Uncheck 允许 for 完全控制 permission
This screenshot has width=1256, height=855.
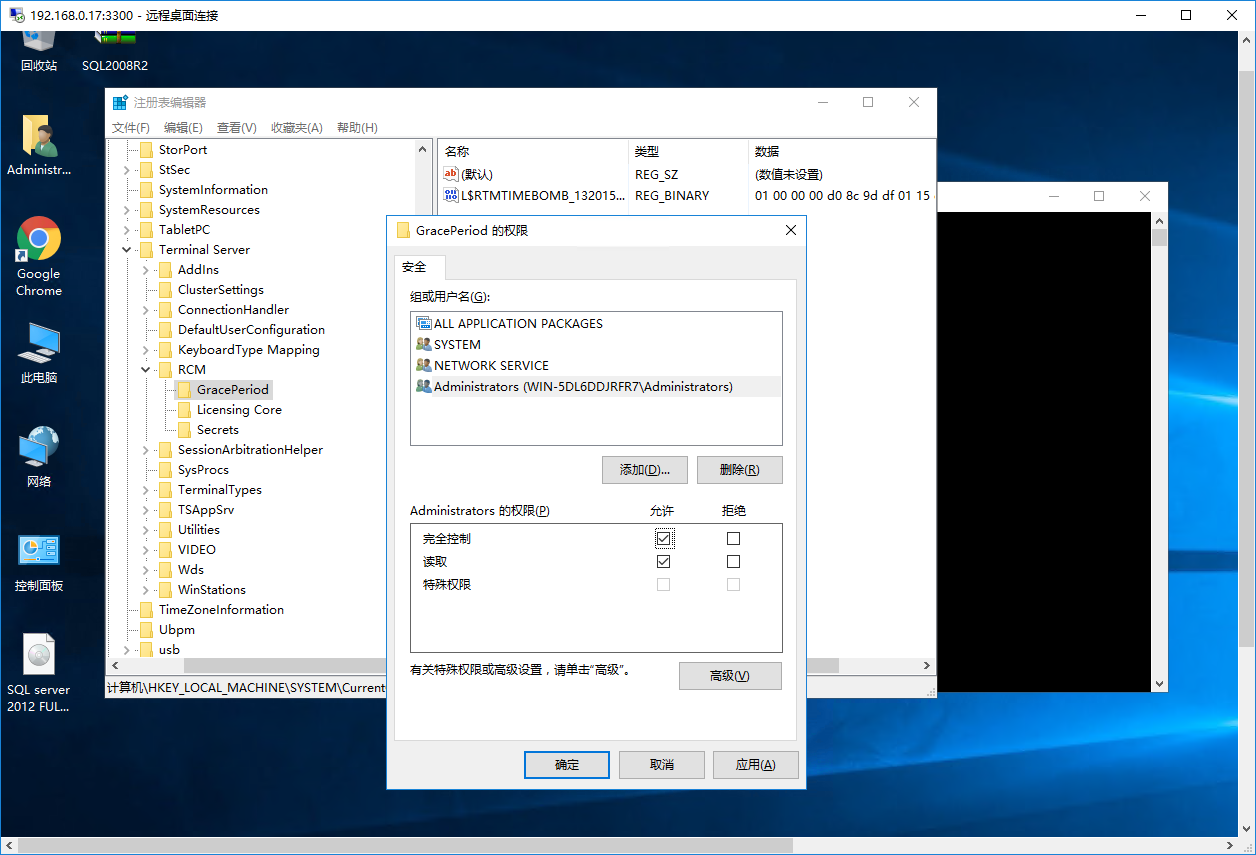pos(663,538)
